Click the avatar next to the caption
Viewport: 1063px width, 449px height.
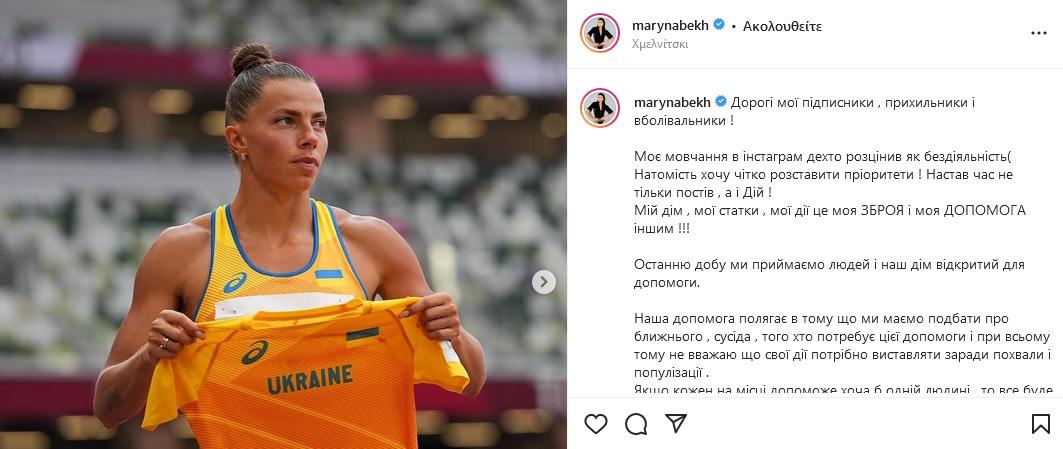pos(600,108)
